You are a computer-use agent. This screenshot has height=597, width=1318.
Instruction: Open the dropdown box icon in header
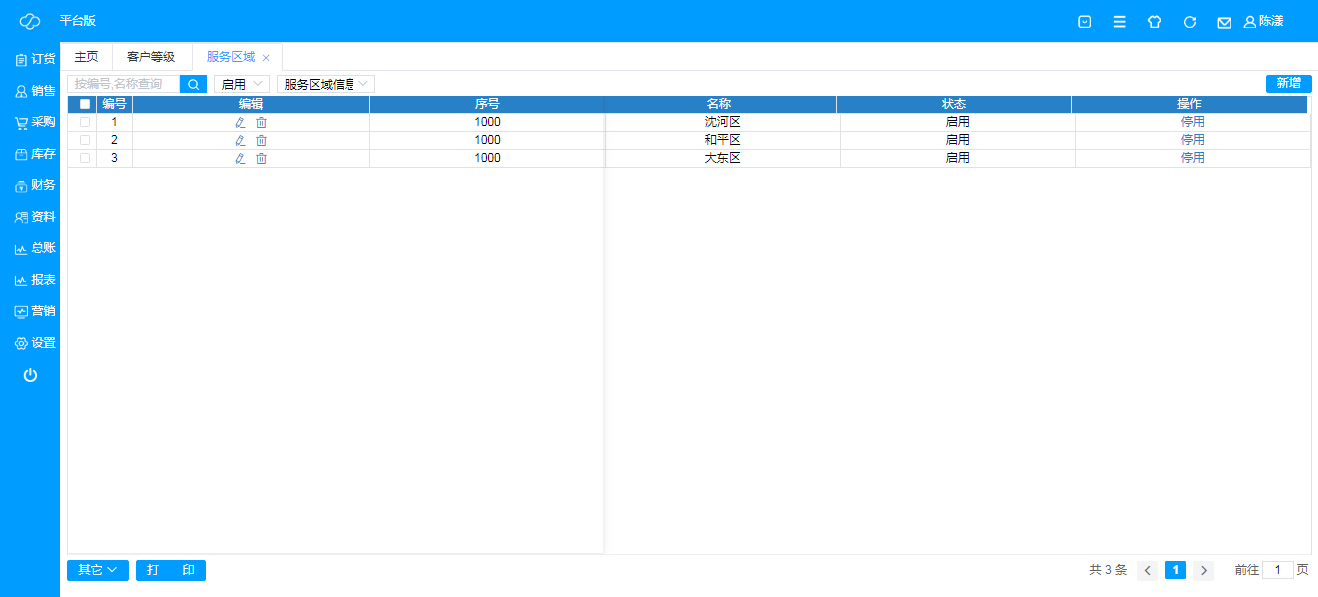click(x=1085, y=22)
